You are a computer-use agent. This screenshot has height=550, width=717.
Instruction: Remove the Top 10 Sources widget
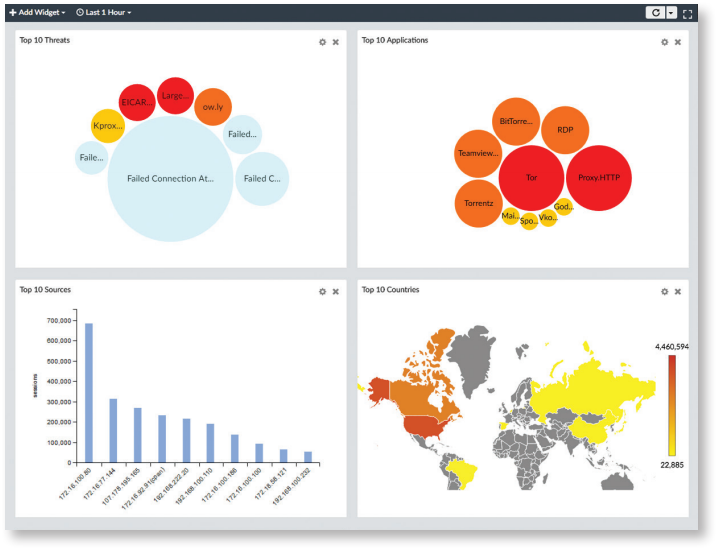coord(336,292)
